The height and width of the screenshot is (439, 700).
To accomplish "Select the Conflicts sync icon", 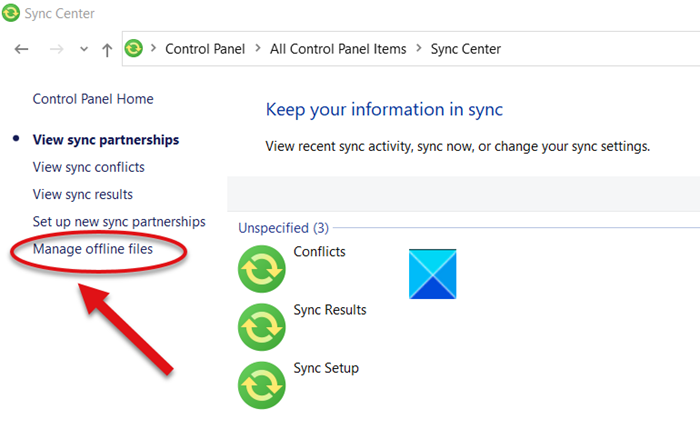I will coord(262,268).
